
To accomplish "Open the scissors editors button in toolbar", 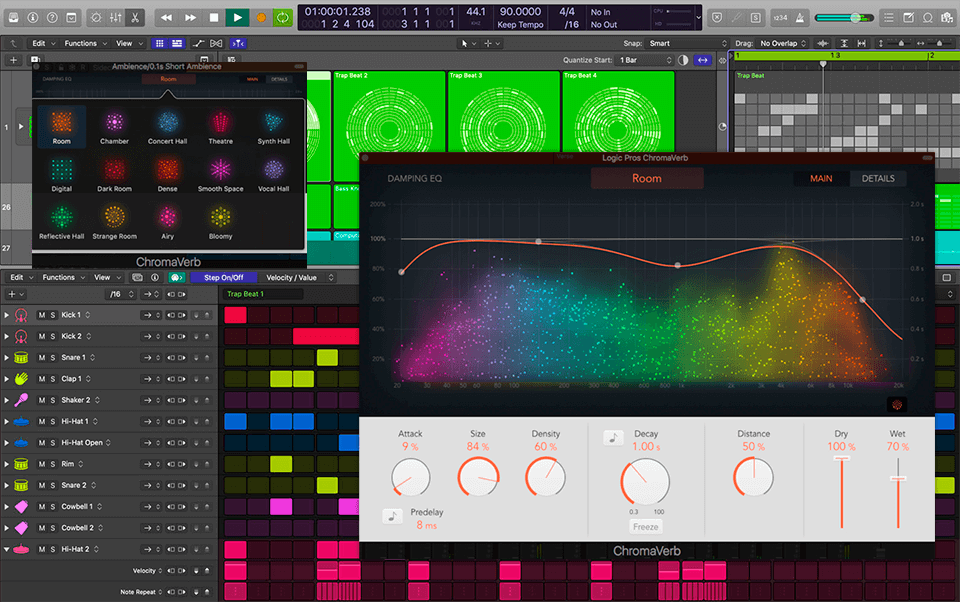I will coord(135,18).
